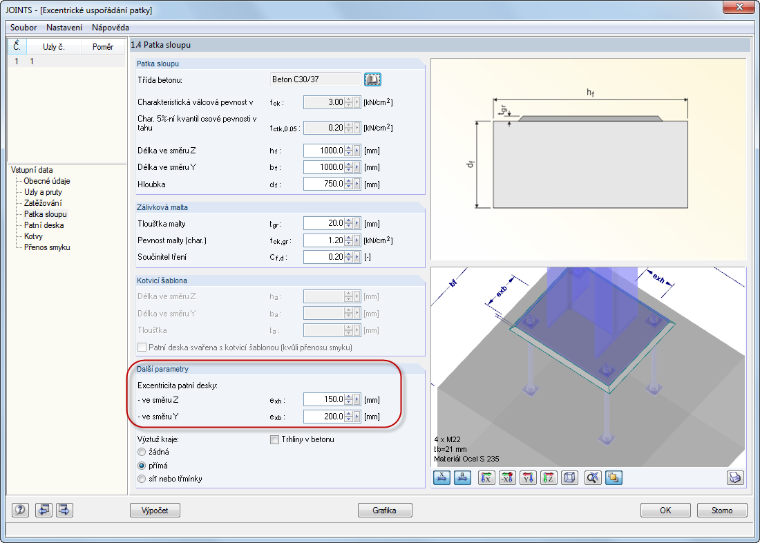Click the Grafika button

(385, 511)
